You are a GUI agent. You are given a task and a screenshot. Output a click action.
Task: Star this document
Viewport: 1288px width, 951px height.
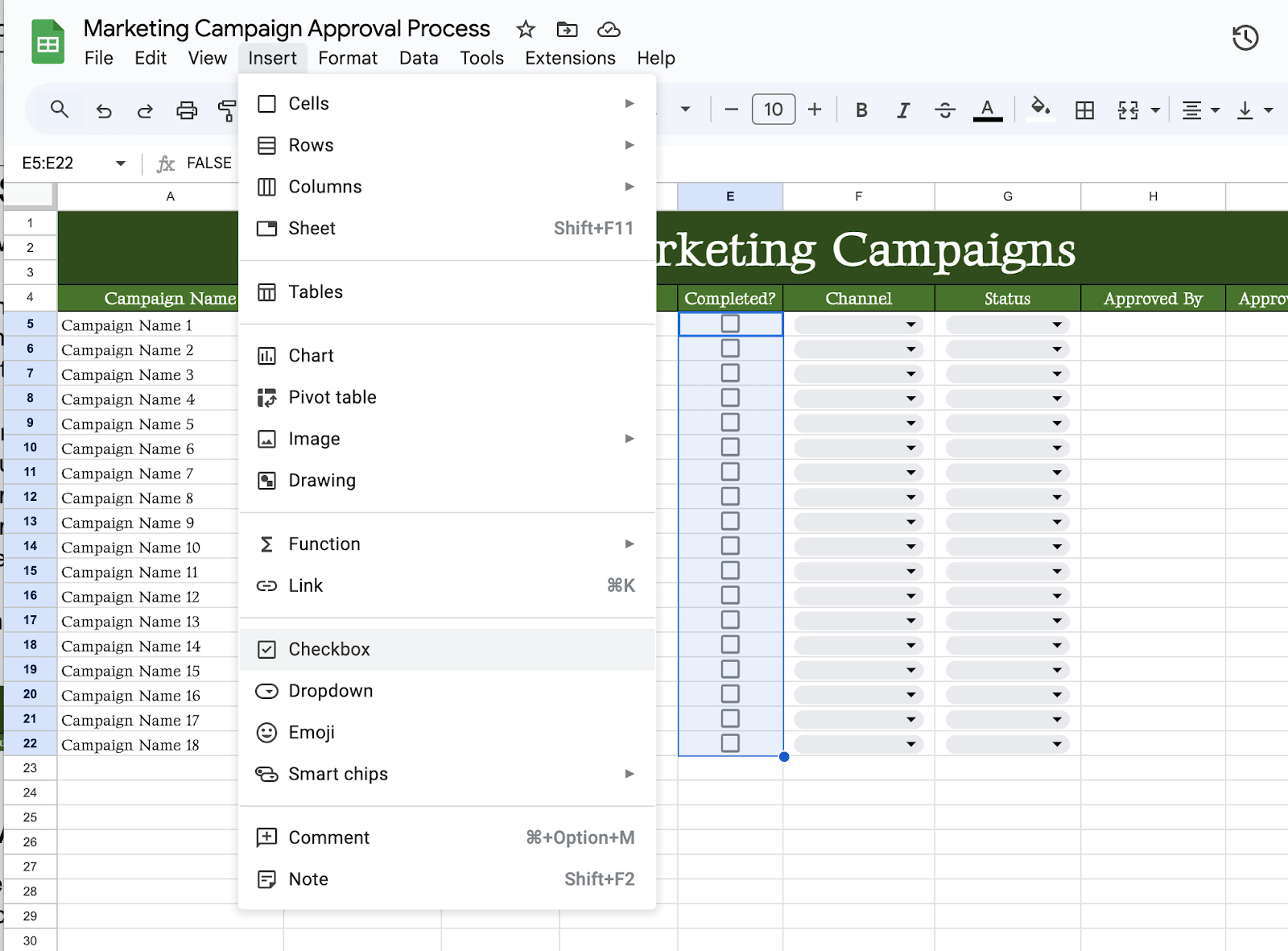[526, 30]
